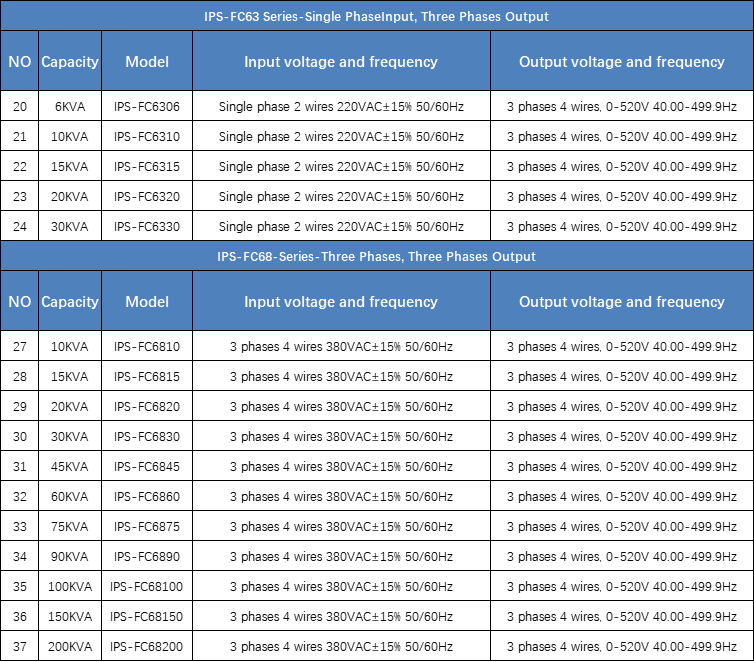Select model cell IPS-FC68200
754x662 pixels.
click(147, 646)
